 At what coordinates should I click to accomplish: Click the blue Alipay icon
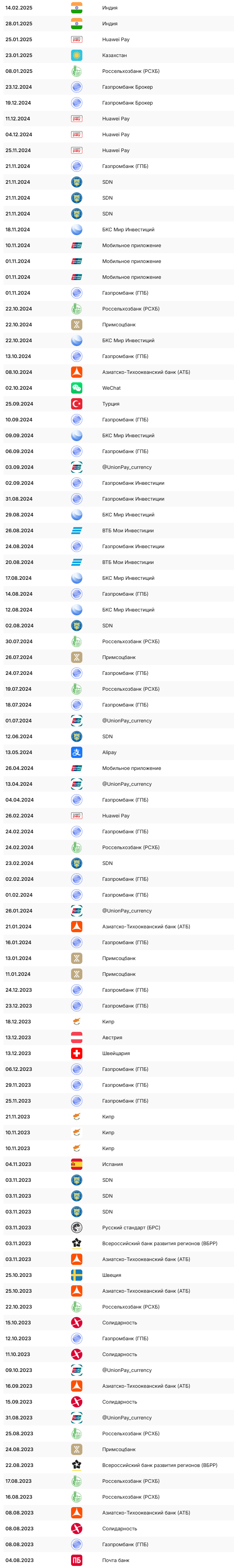tap(77, 752)
